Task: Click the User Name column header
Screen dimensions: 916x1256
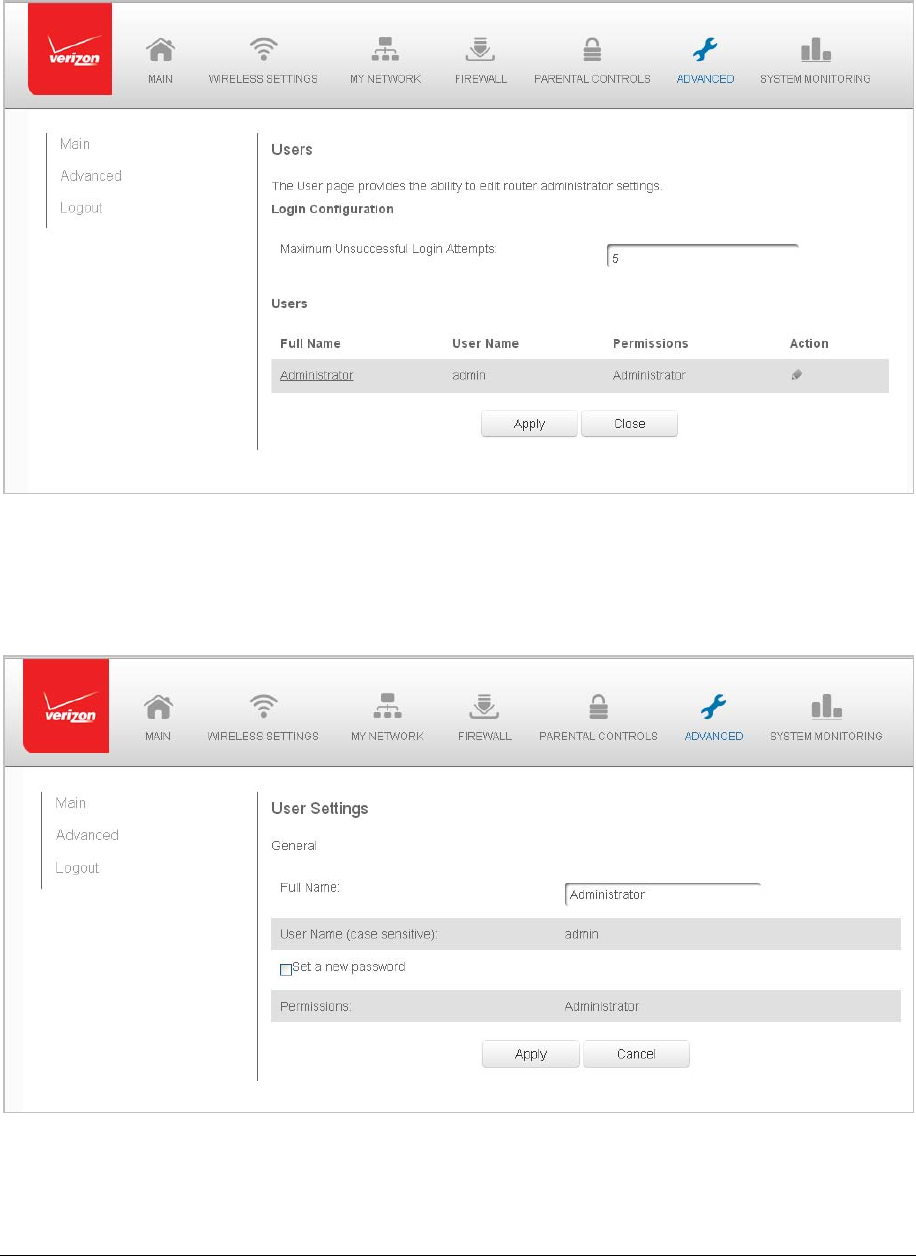Action: (486, 344)
